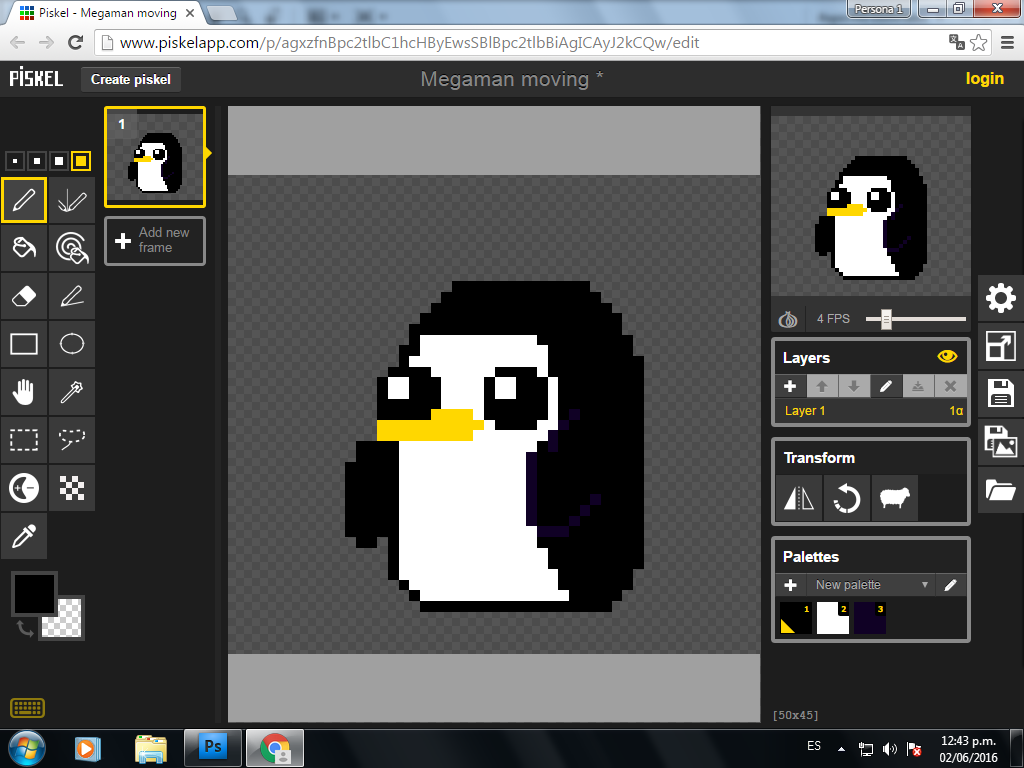Select the Eraser tool
This screenshot has width=1024, height=768.
tap(24, 296)
